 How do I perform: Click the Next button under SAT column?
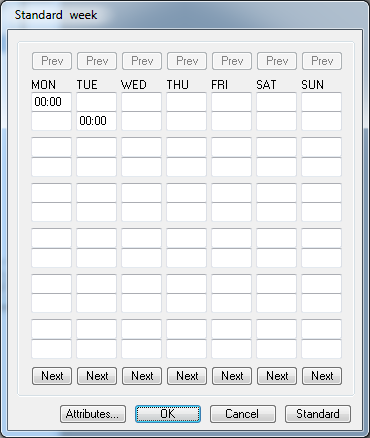point(277,376)
